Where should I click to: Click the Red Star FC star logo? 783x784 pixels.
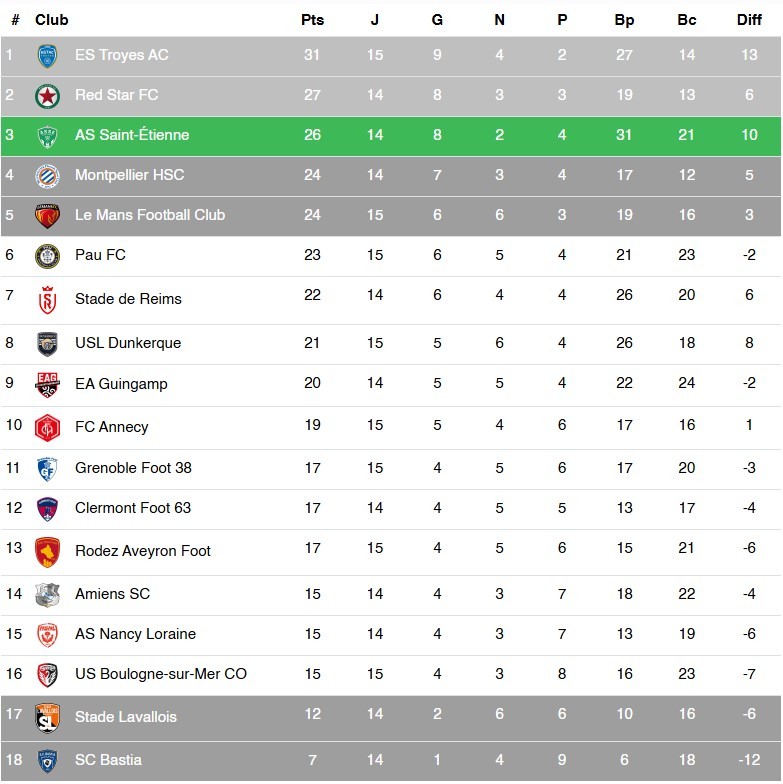47,96
